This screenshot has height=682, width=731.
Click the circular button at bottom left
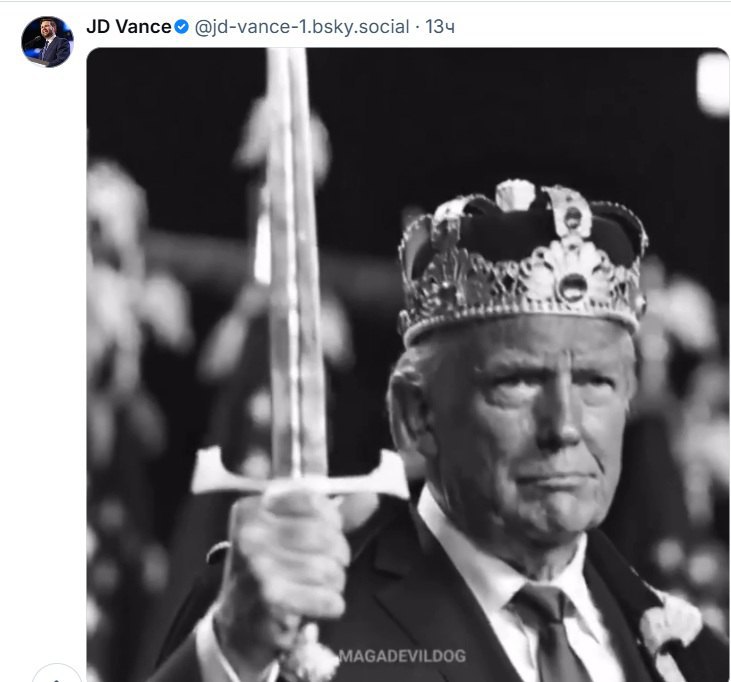[x=55, y=676]
